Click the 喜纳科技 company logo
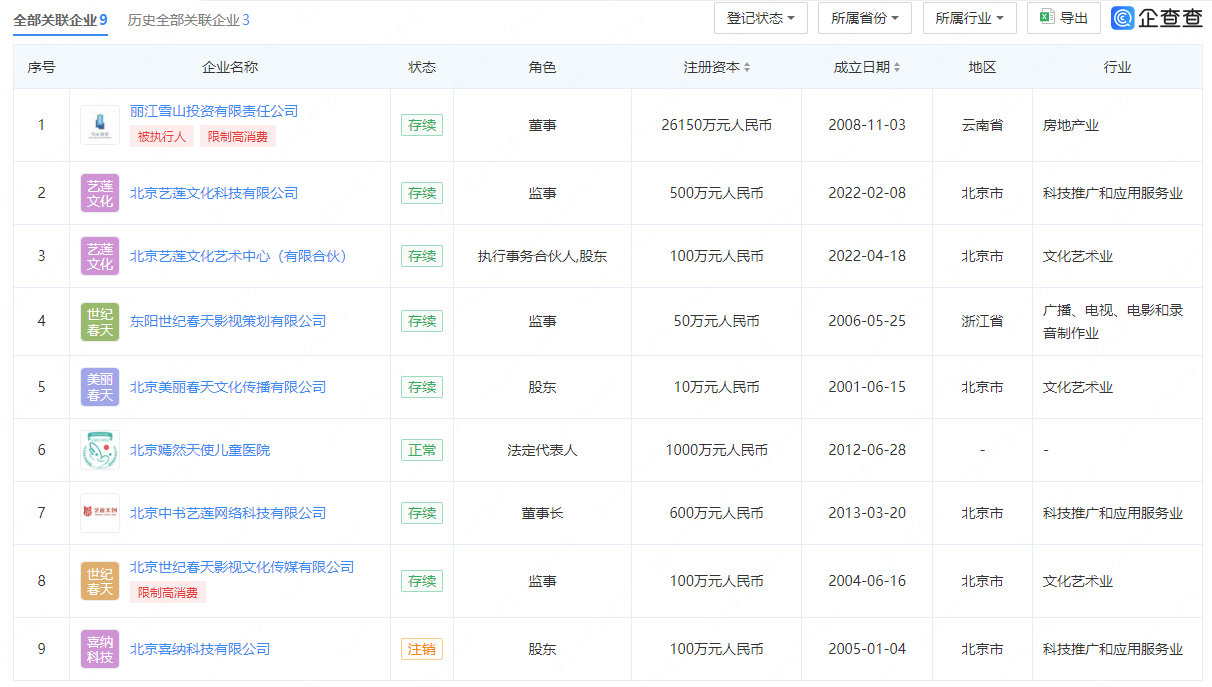Screen dimensions: 1212x687 click(x=100, y=649)
